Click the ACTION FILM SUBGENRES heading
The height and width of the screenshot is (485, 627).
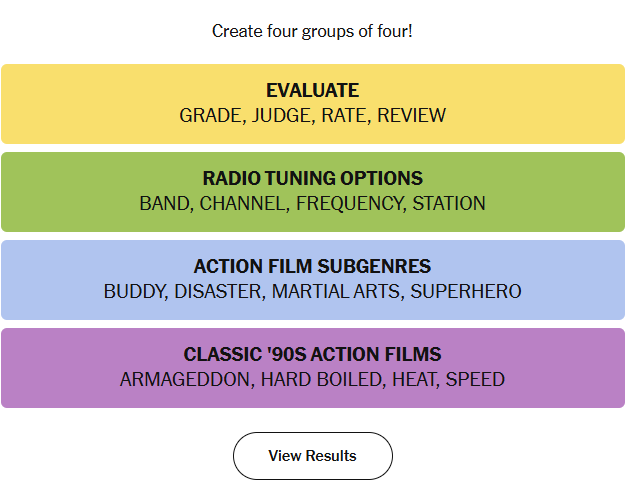coord(312,267)
